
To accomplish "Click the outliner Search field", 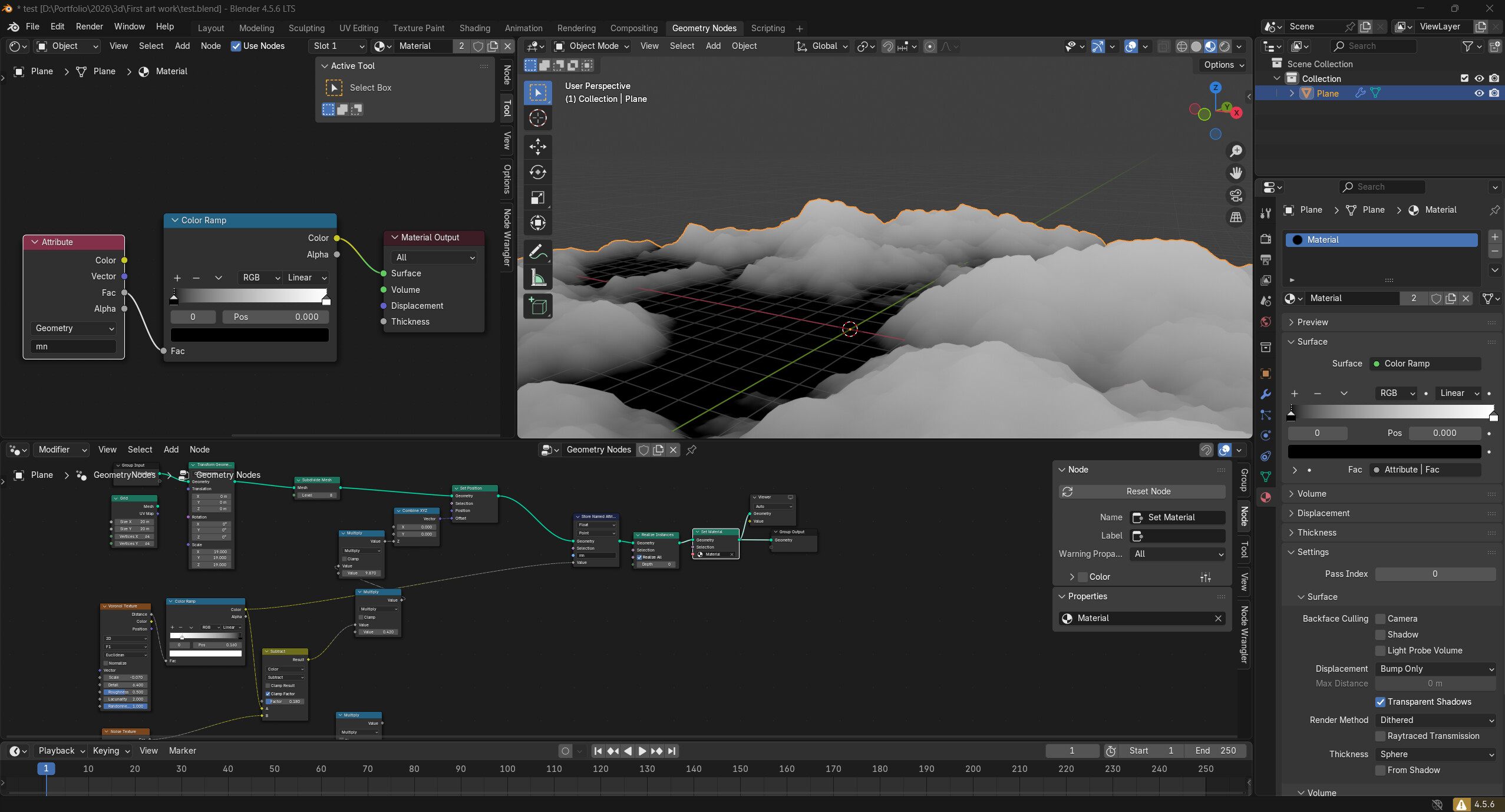I will [1374, 46].
